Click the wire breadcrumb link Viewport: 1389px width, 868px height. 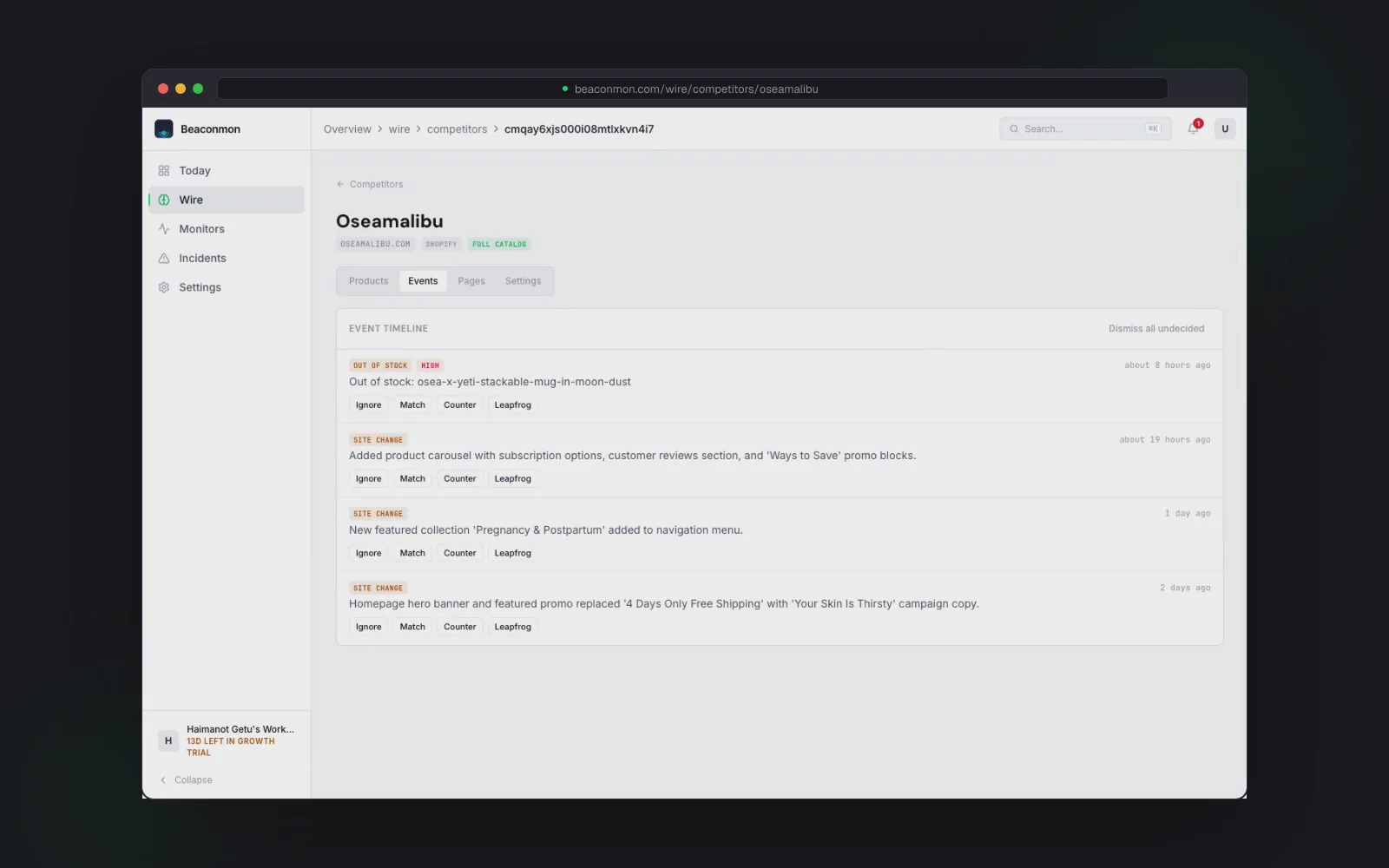(399, 129)
